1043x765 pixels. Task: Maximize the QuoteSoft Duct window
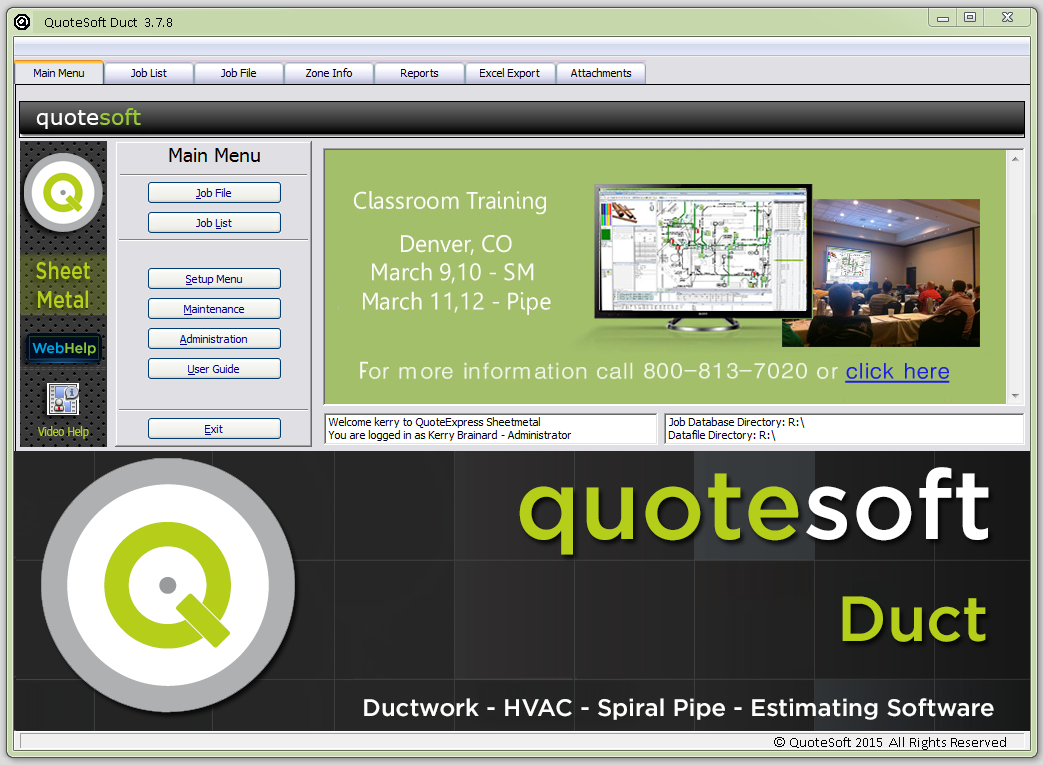970,18
